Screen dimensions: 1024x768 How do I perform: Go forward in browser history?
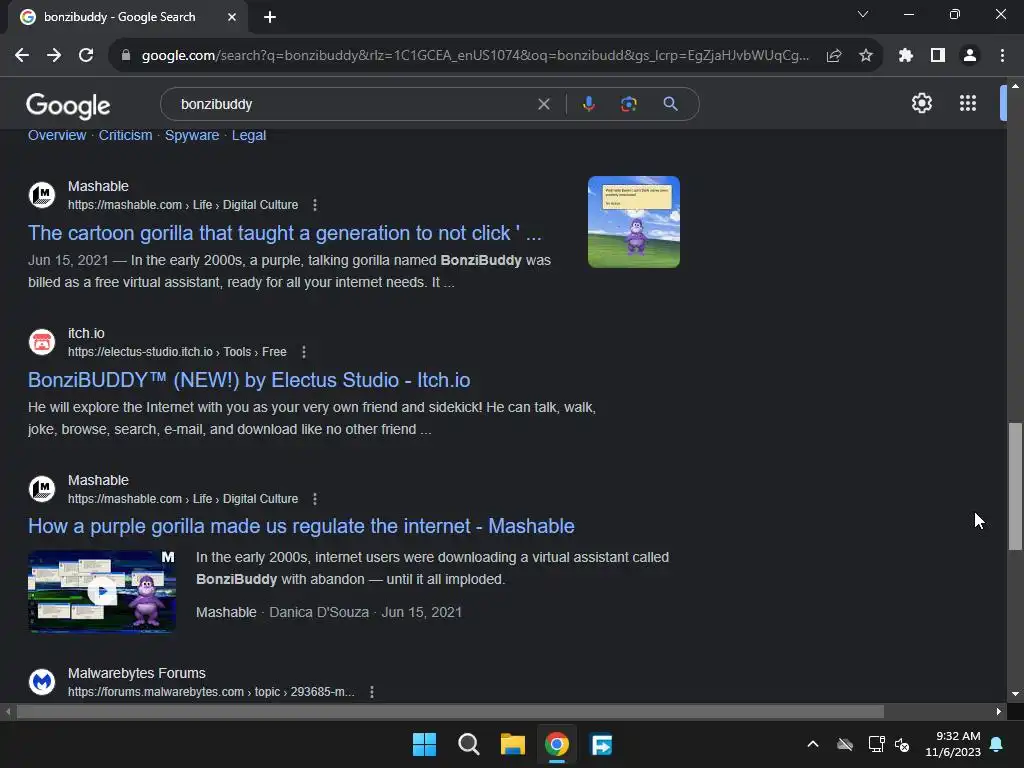click(54, 56)
